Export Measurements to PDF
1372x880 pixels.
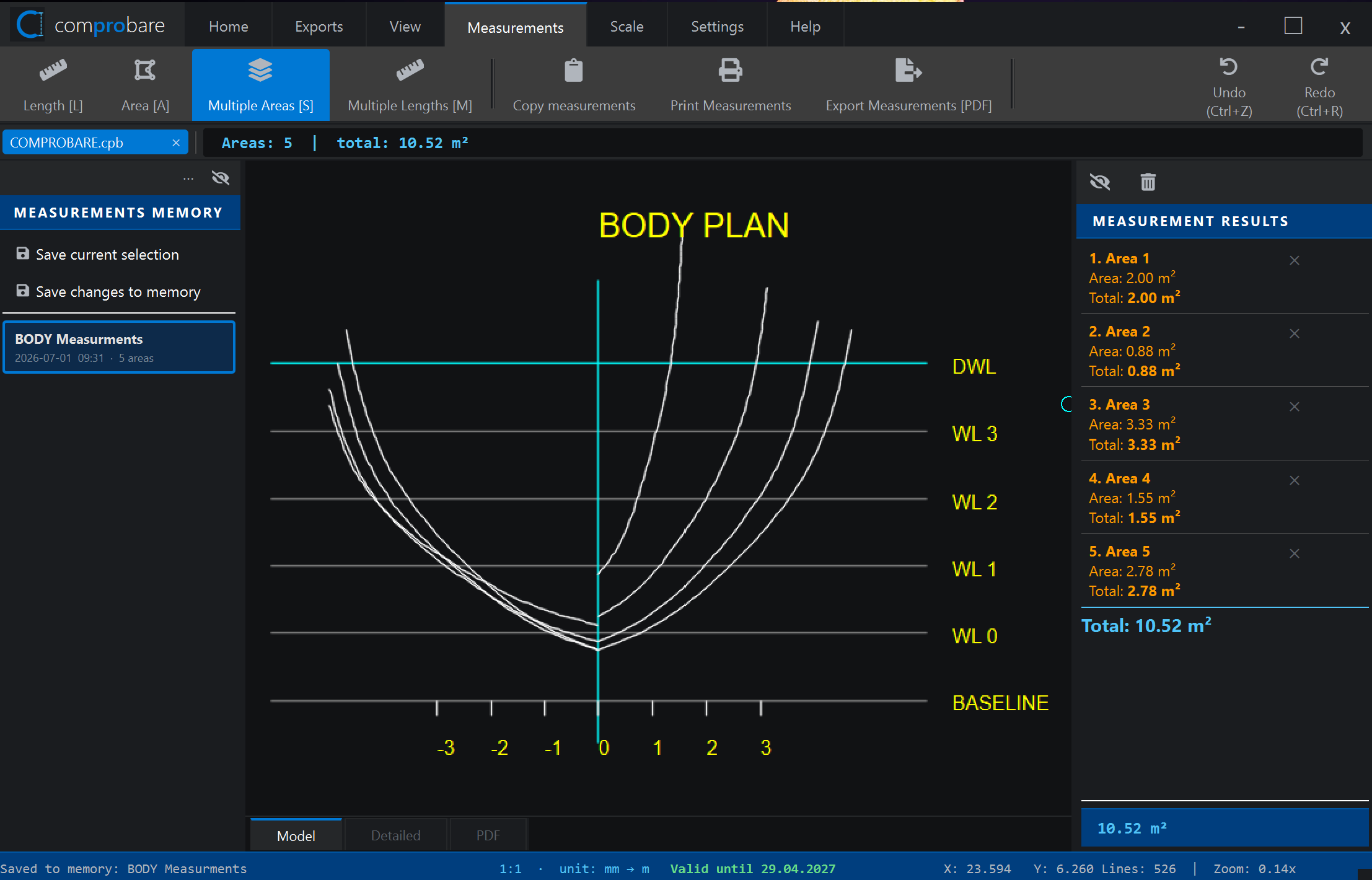pyautogui.click(x=908, y=84)
